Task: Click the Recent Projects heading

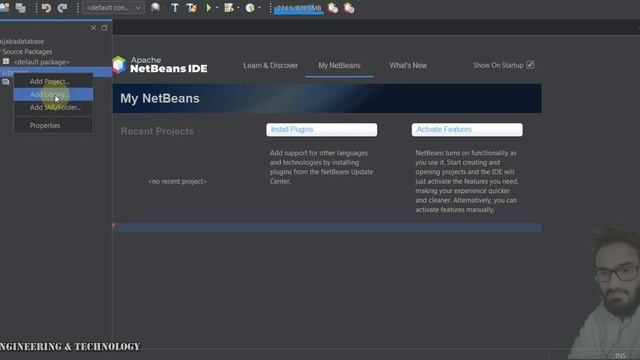Action: tap(157, 131)
